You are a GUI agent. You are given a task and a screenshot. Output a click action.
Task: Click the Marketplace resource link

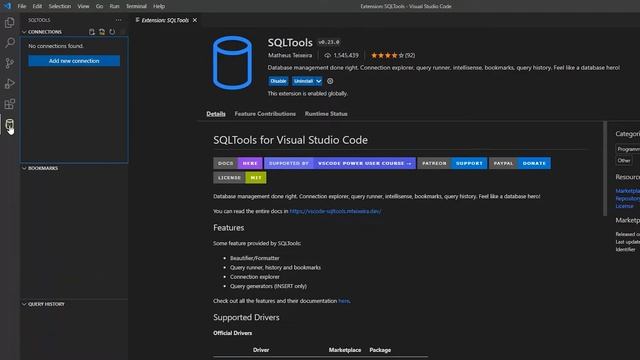[x=628, y=191]
